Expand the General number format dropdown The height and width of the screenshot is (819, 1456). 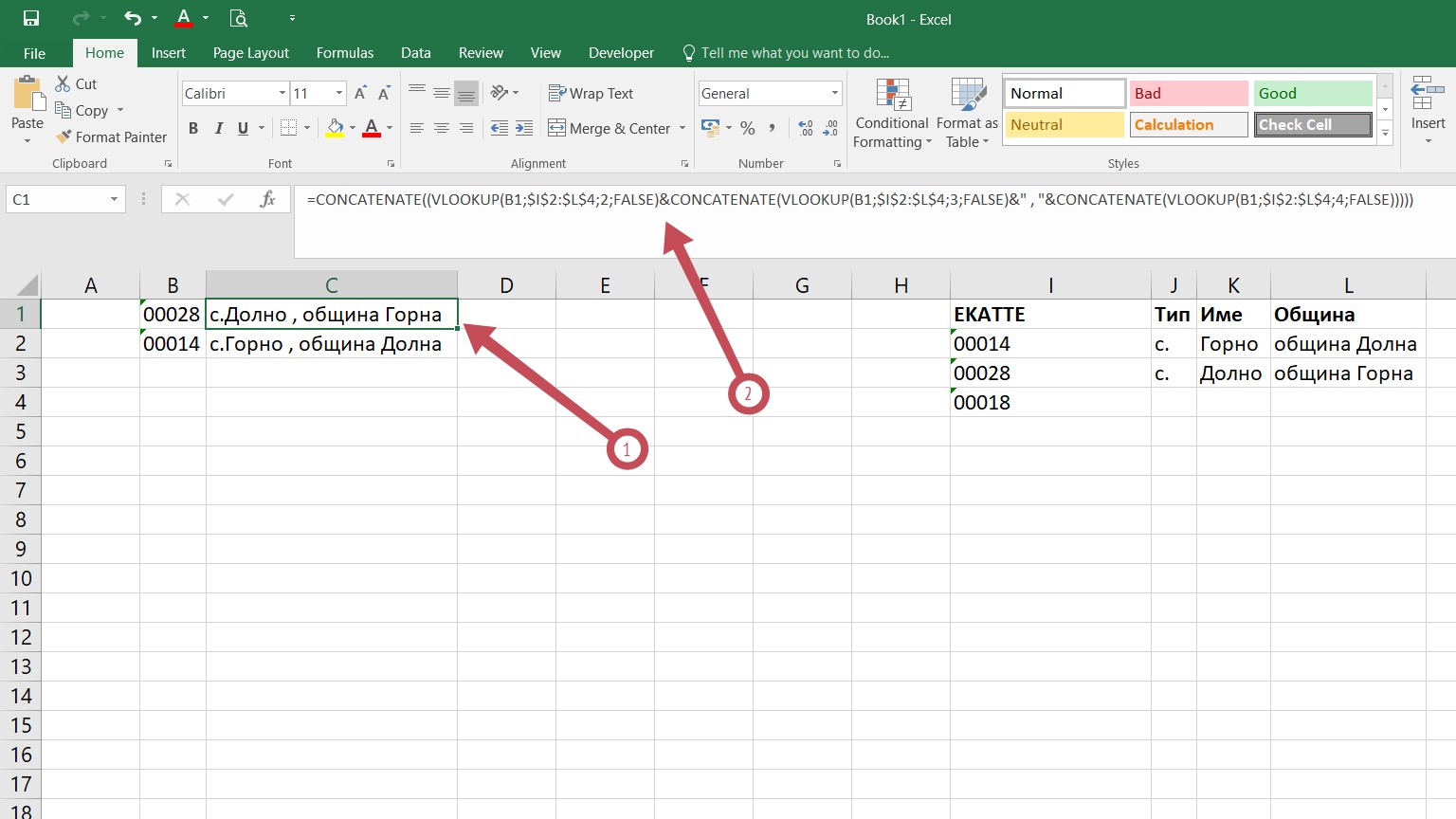point(834,93)
